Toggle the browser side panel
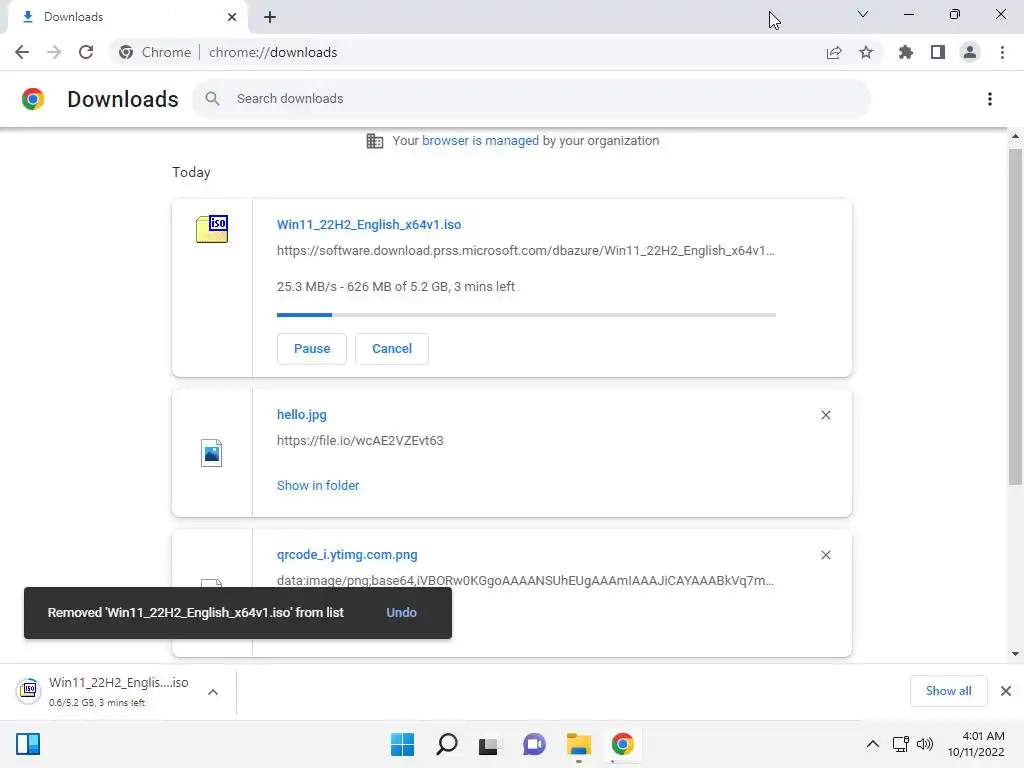 coord(938,52)
